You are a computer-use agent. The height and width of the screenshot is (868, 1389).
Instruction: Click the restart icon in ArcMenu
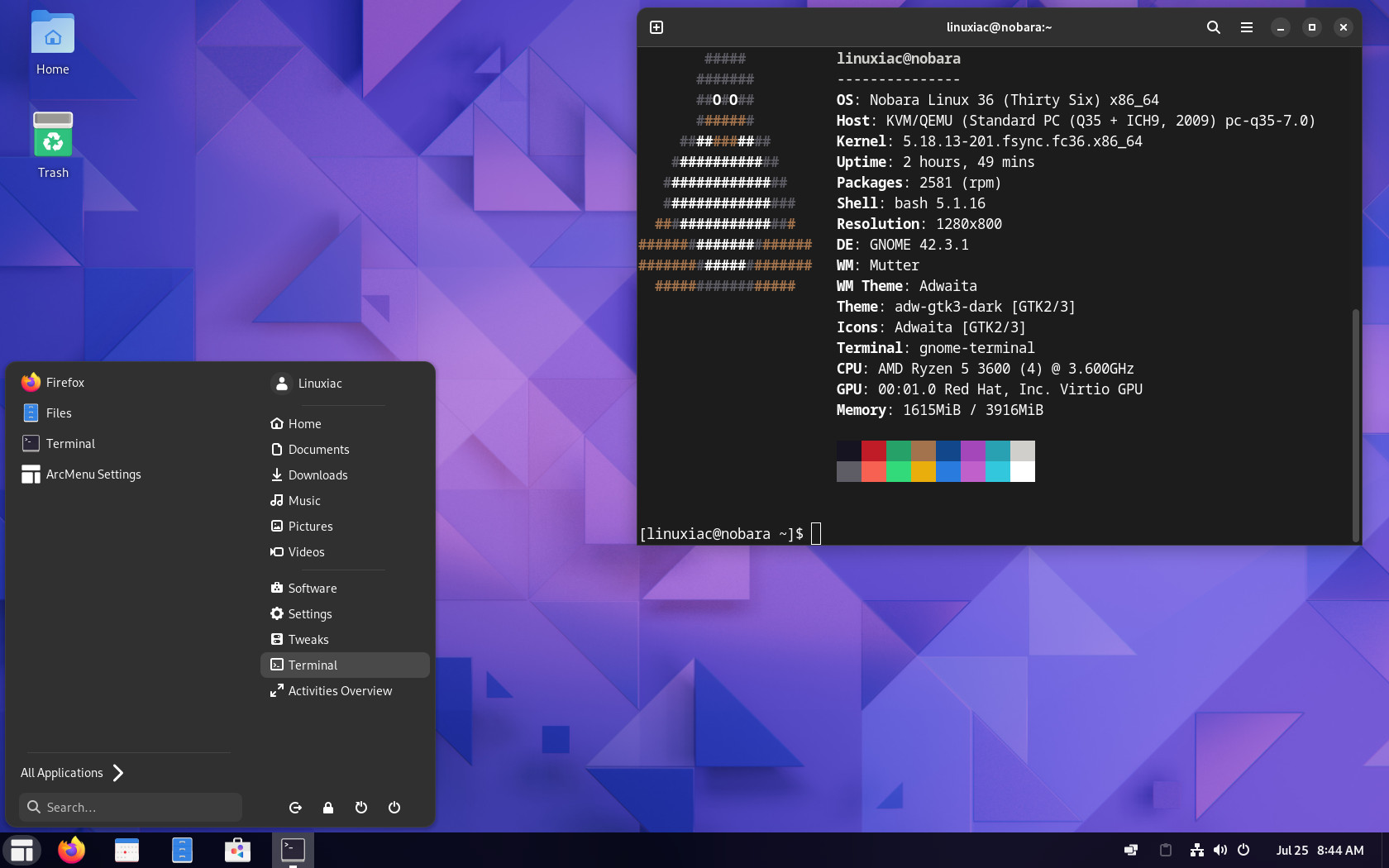tap(361, 808)
